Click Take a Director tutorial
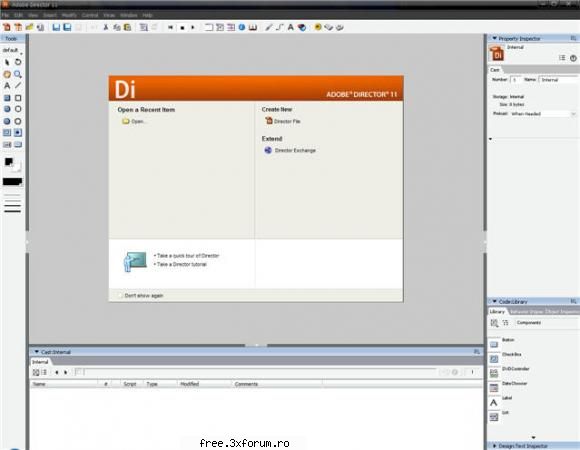Image resolution: width=580 pixels, height=450 pixels. coord(182,264)
